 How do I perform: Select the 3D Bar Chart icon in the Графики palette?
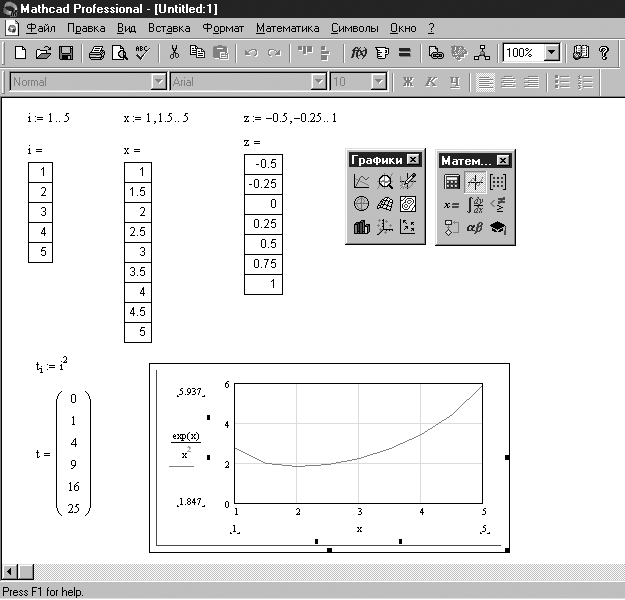click(x=362, y=227)
